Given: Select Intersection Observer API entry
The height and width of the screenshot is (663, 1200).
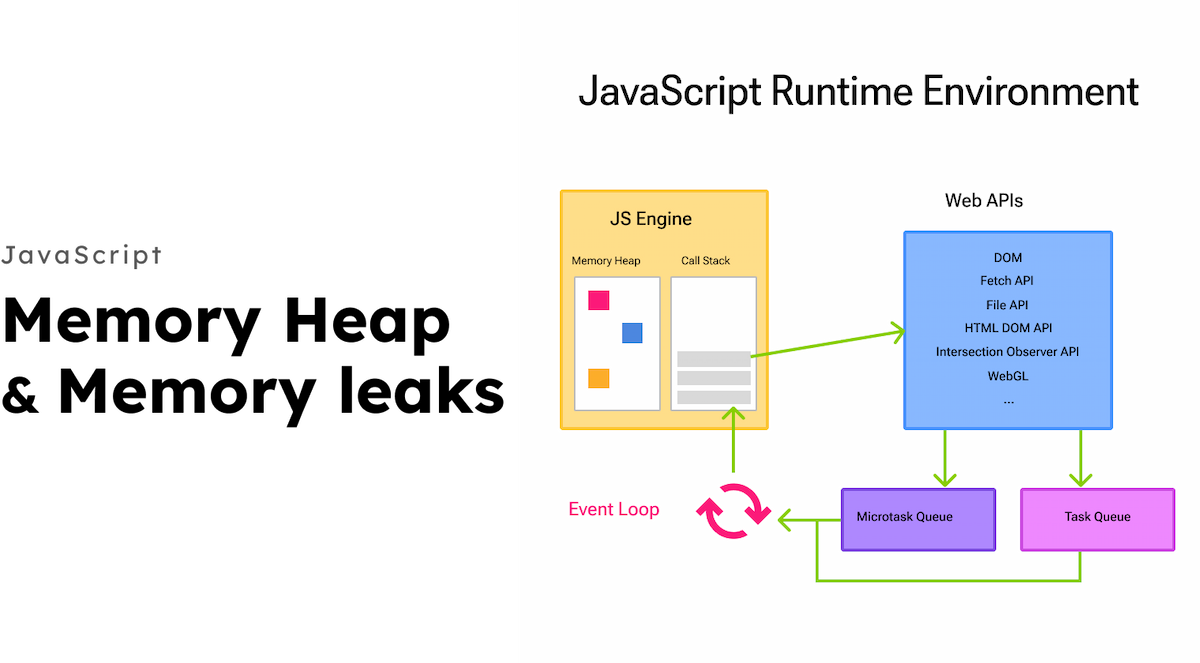Looking at the screenshot, I should [1007, 352].
